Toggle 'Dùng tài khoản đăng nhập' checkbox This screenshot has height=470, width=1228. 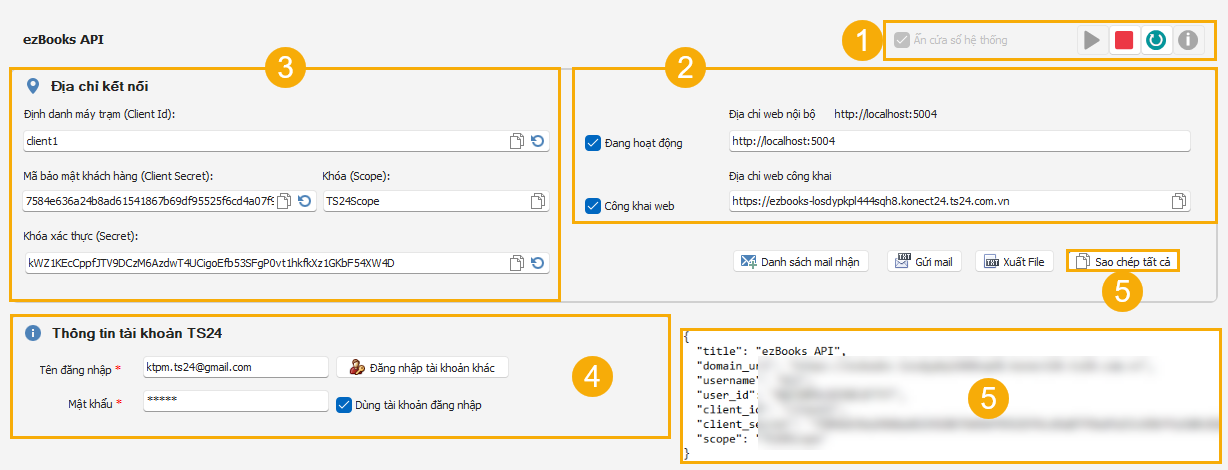(x=344, y=405)
